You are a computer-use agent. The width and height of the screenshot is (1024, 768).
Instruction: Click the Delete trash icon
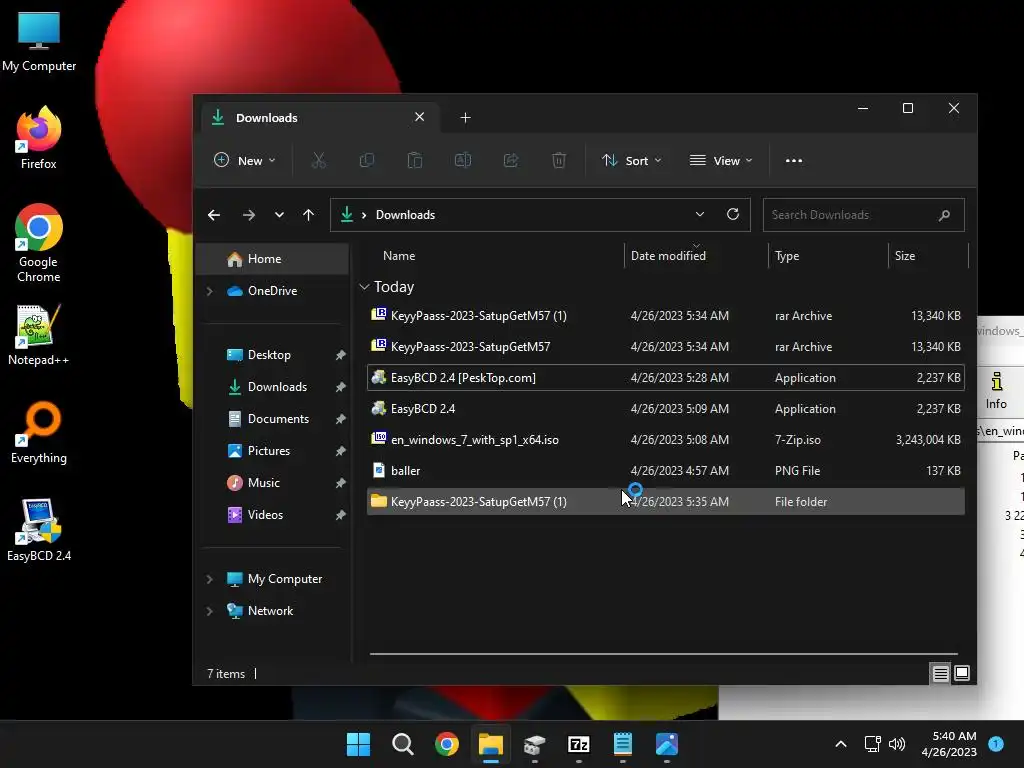coord(559,161)
